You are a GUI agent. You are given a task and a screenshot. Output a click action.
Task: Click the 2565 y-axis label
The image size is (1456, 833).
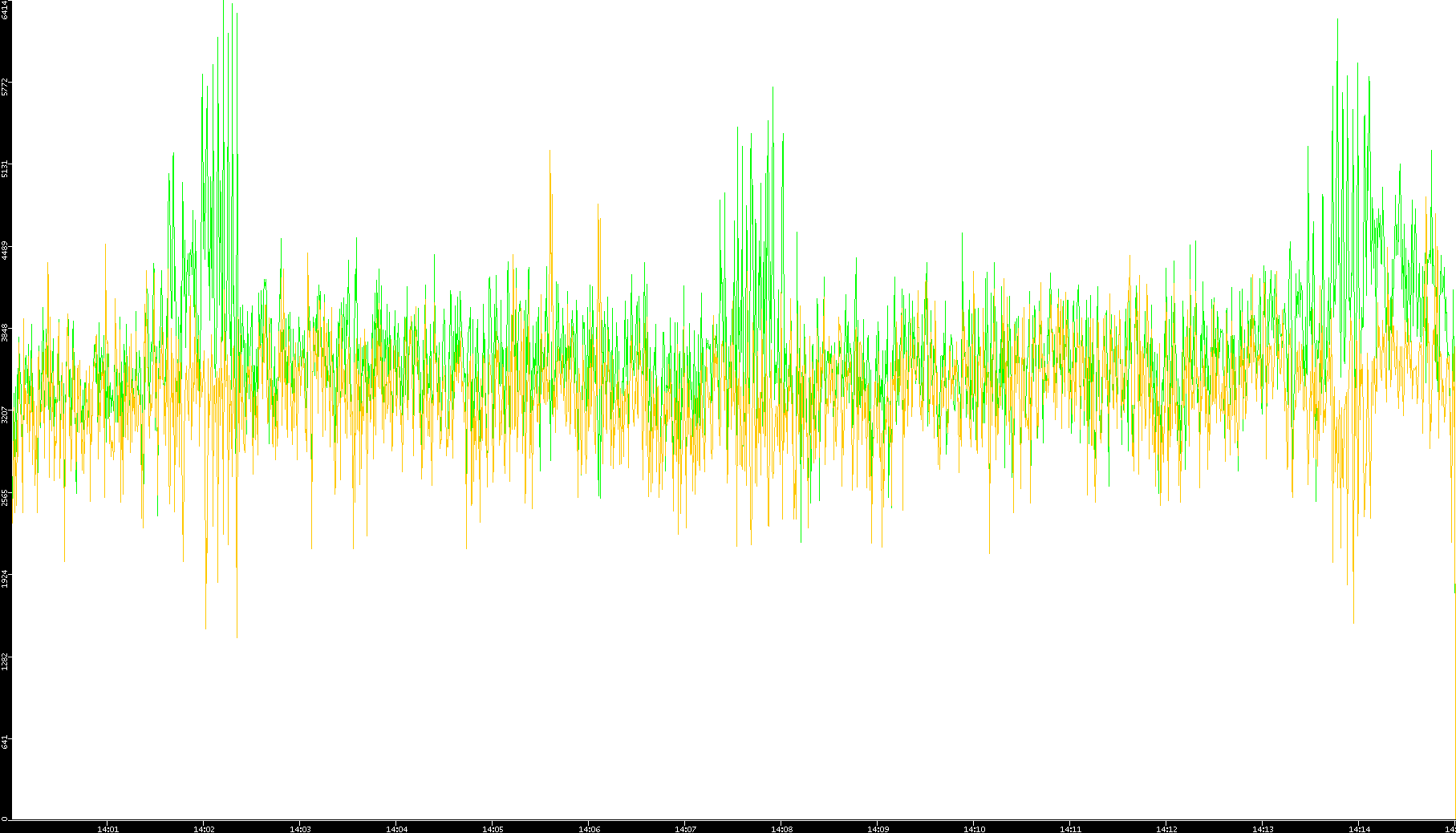pyautogui.click(x=5, y=498)
